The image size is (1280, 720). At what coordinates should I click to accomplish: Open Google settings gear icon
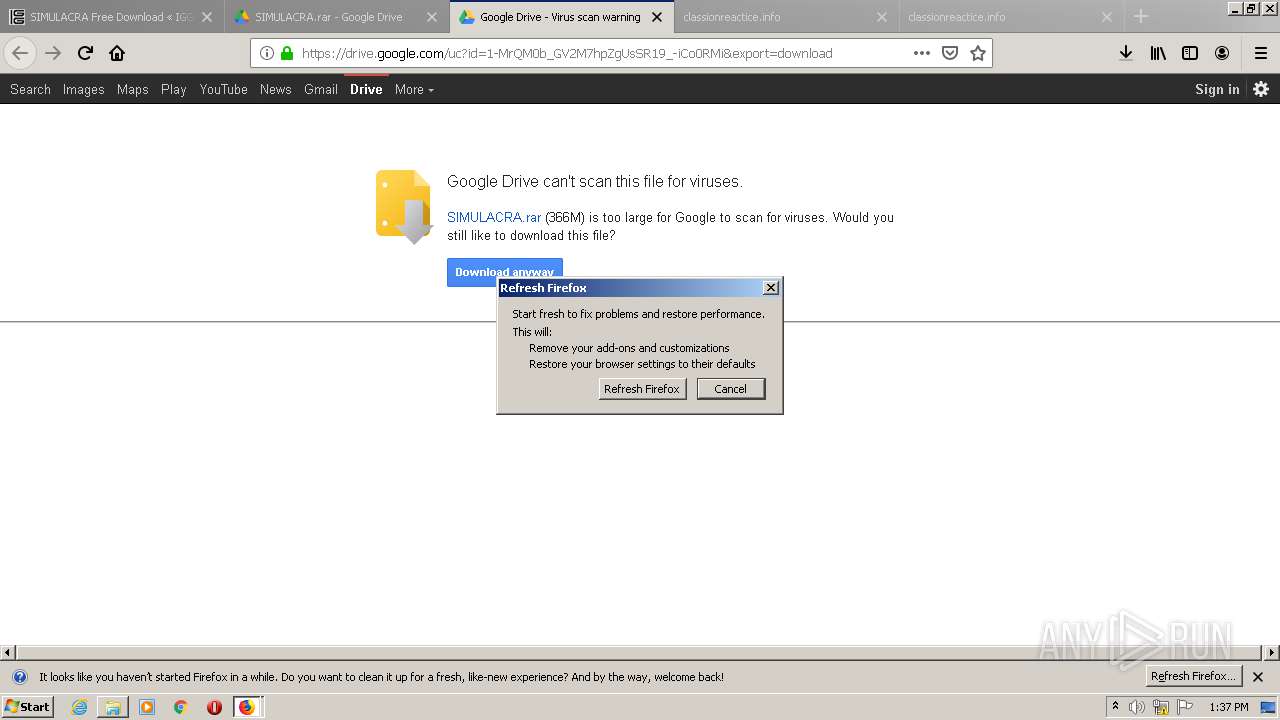tap(1261, 89)
